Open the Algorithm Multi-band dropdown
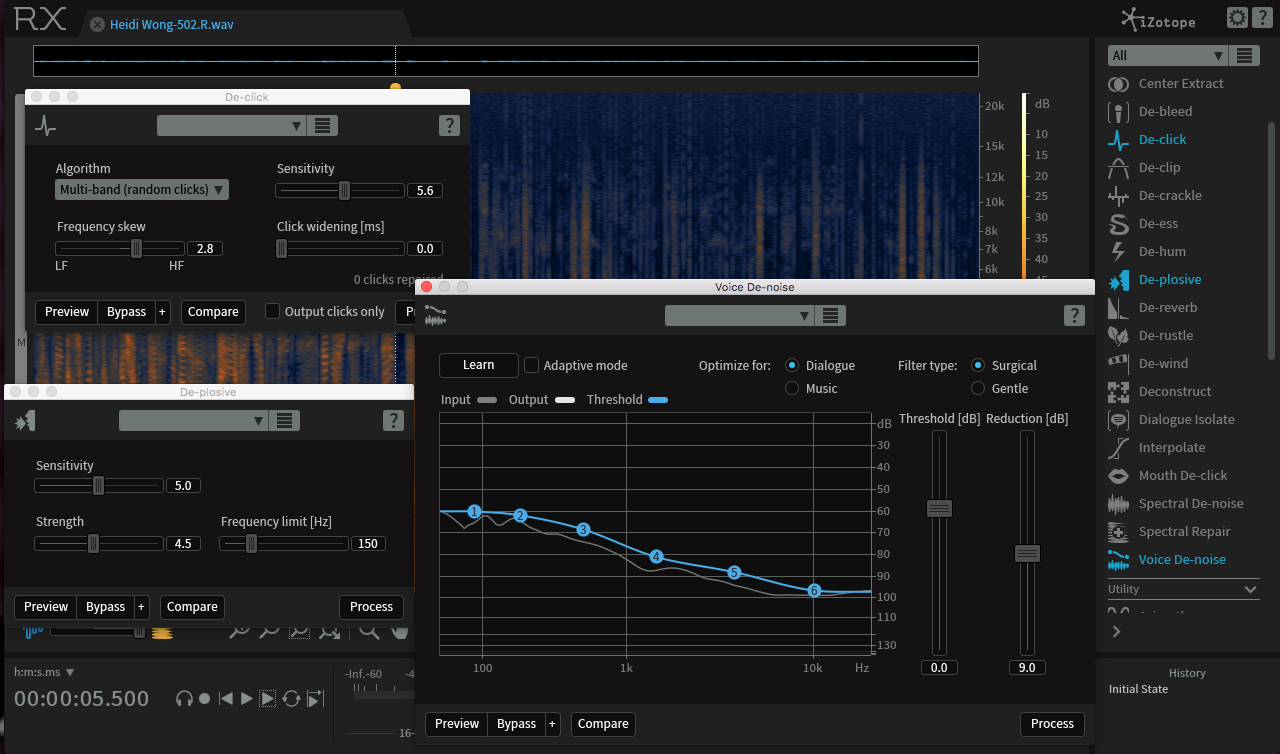This screenshot has height=754, width=1280. click(142, 190)
